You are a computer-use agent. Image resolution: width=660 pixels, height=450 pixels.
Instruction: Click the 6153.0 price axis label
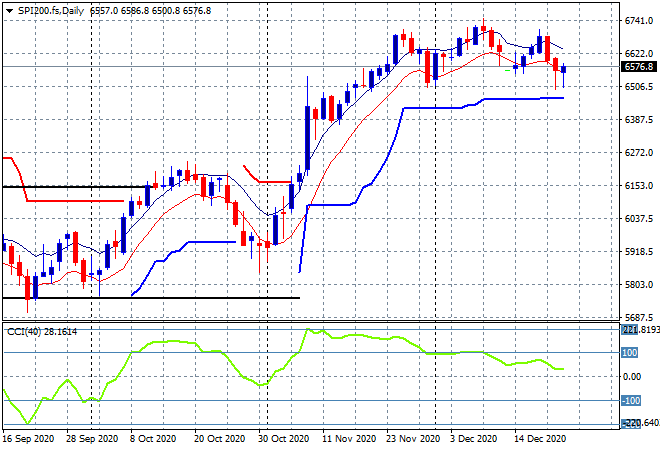point(639,186)
